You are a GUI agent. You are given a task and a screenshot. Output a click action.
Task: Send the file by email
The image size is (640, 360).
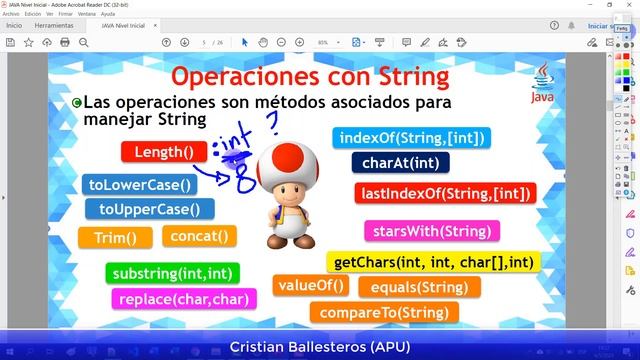tap(610, 42)
